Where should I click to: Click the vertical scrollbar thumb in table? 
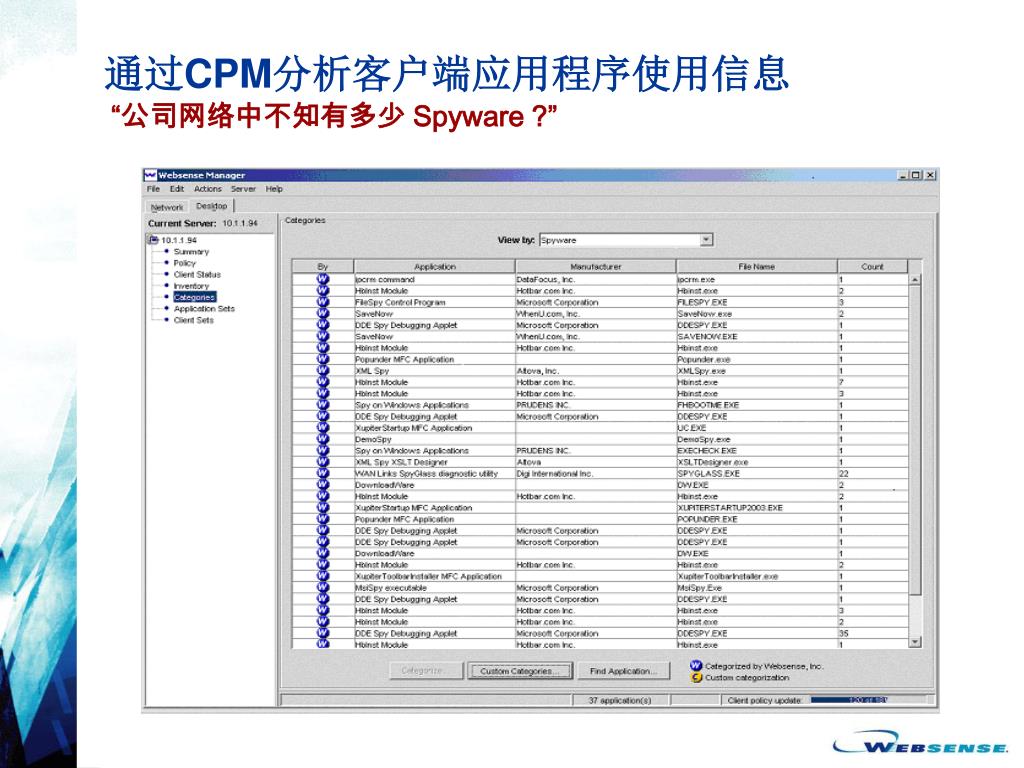pyautogui.click(x=915, y=440)
